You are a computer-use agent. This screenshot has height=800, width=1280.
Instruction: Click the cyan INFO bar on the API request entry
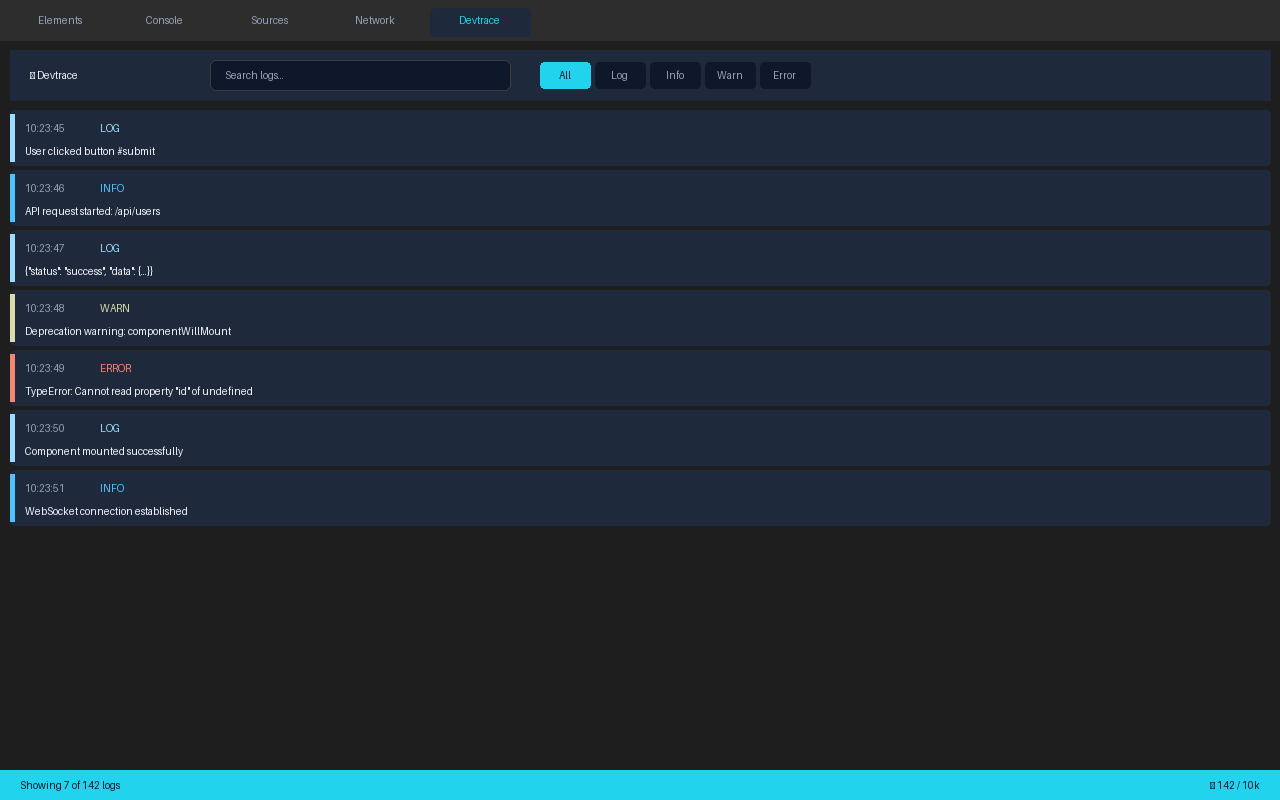coord(13,197)
